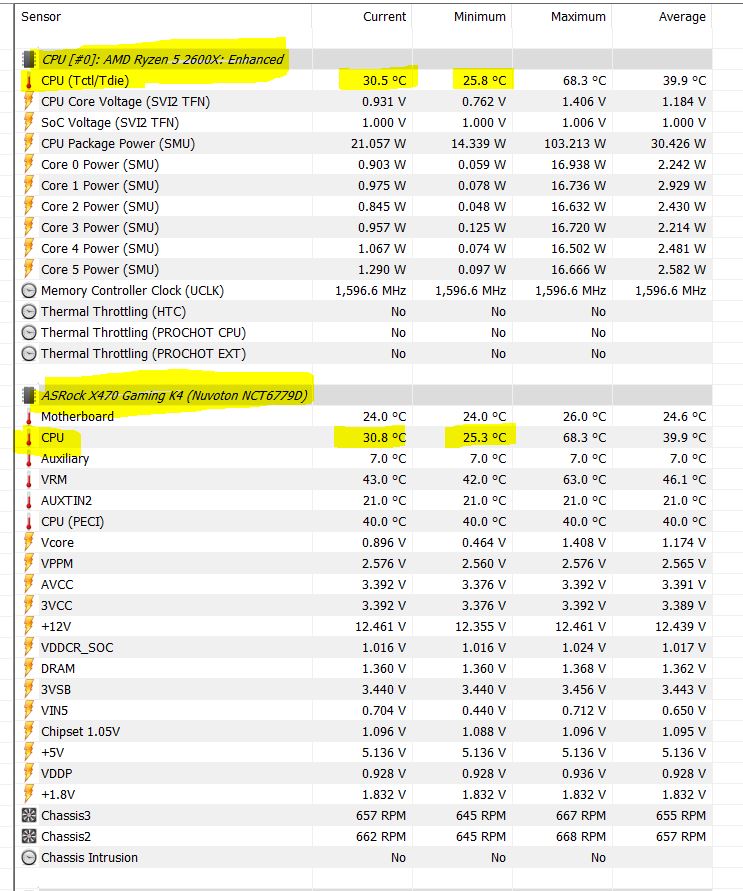
Task: Select the Auxiliary sensor label
Action: click(65, 459)
